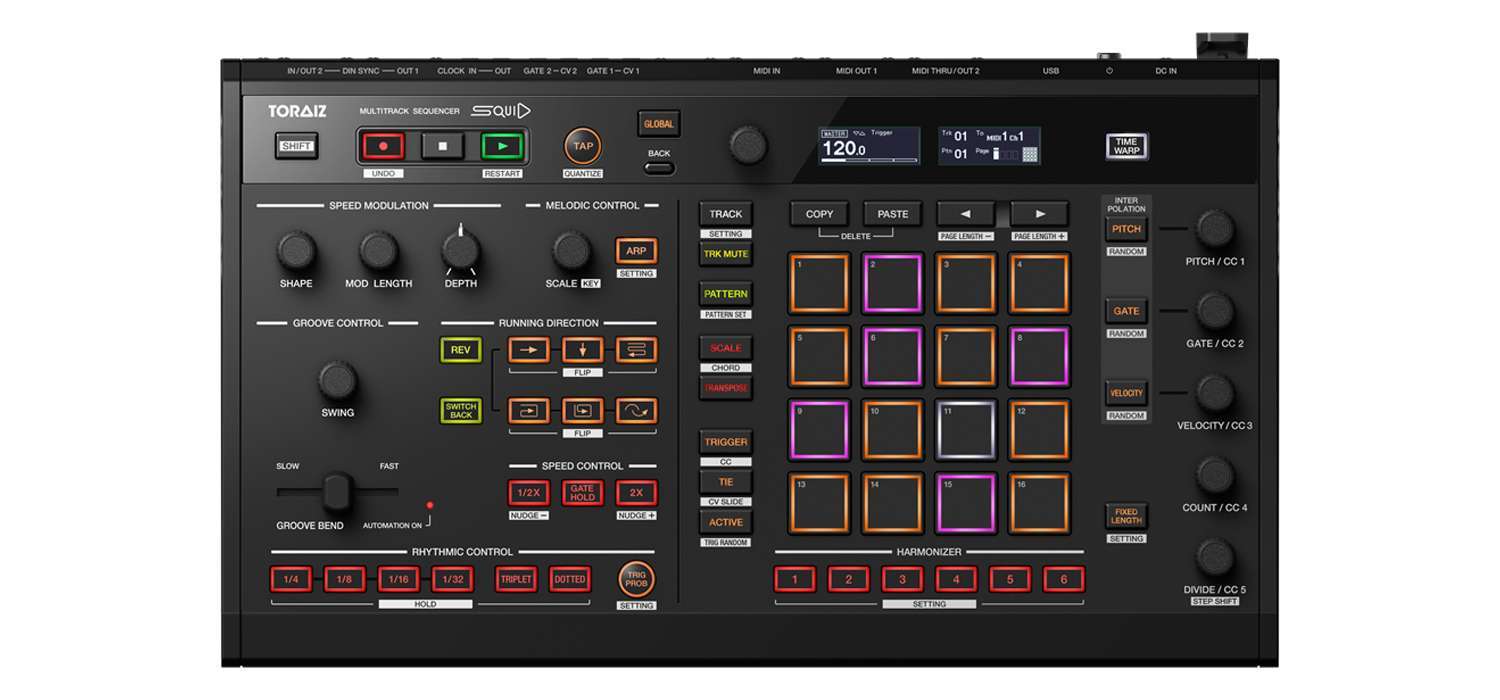The width and height of the screenshot is (1500, 700).
Task: Push the BACK button
Action: point(659,168)
